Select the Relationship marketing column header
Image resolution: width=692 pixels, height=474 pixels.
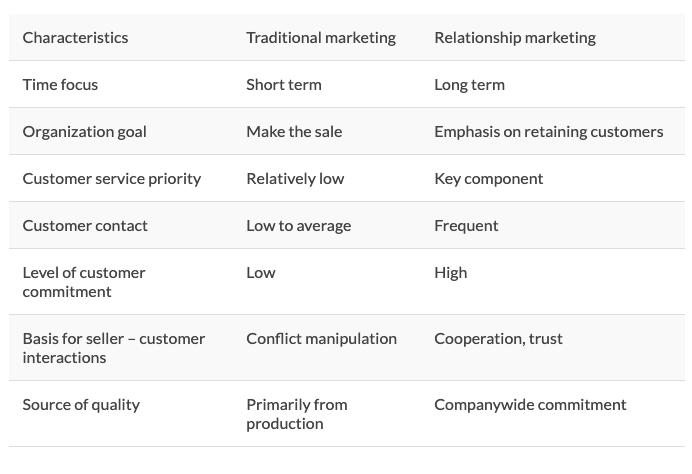(x=515, y=38)
